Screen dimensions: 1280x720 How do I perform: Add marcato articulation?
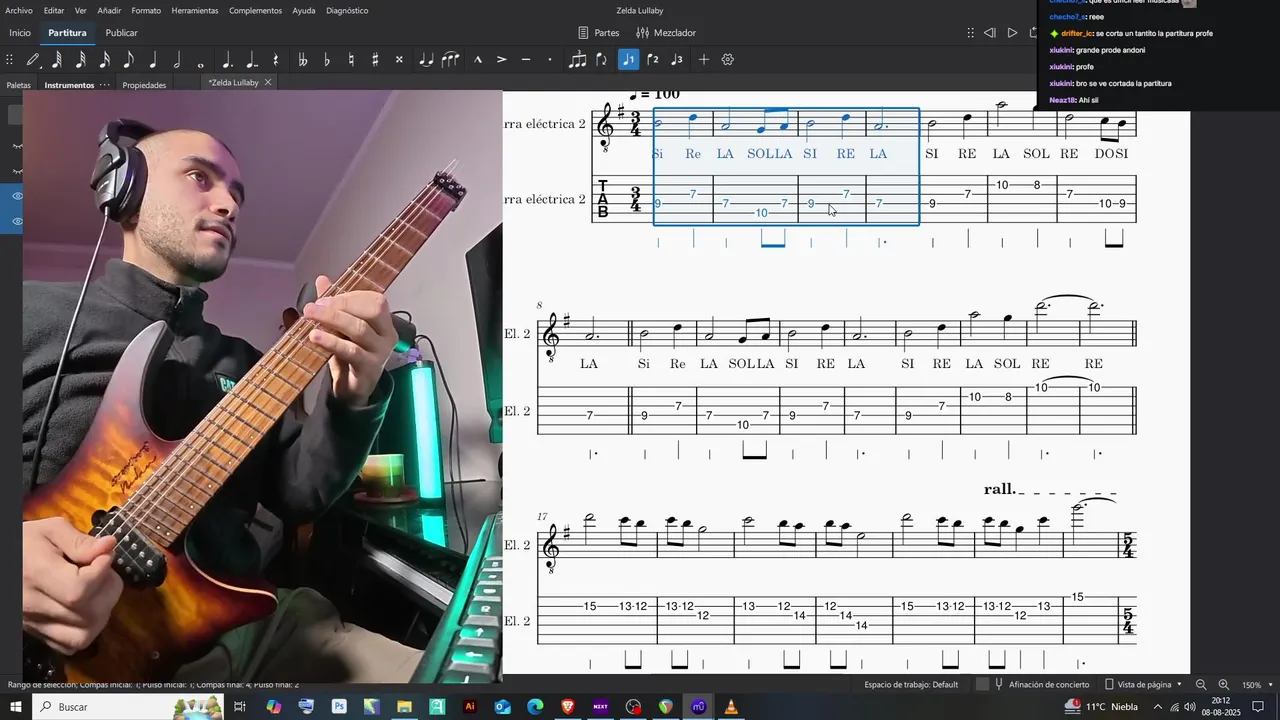tap(478, 60)
